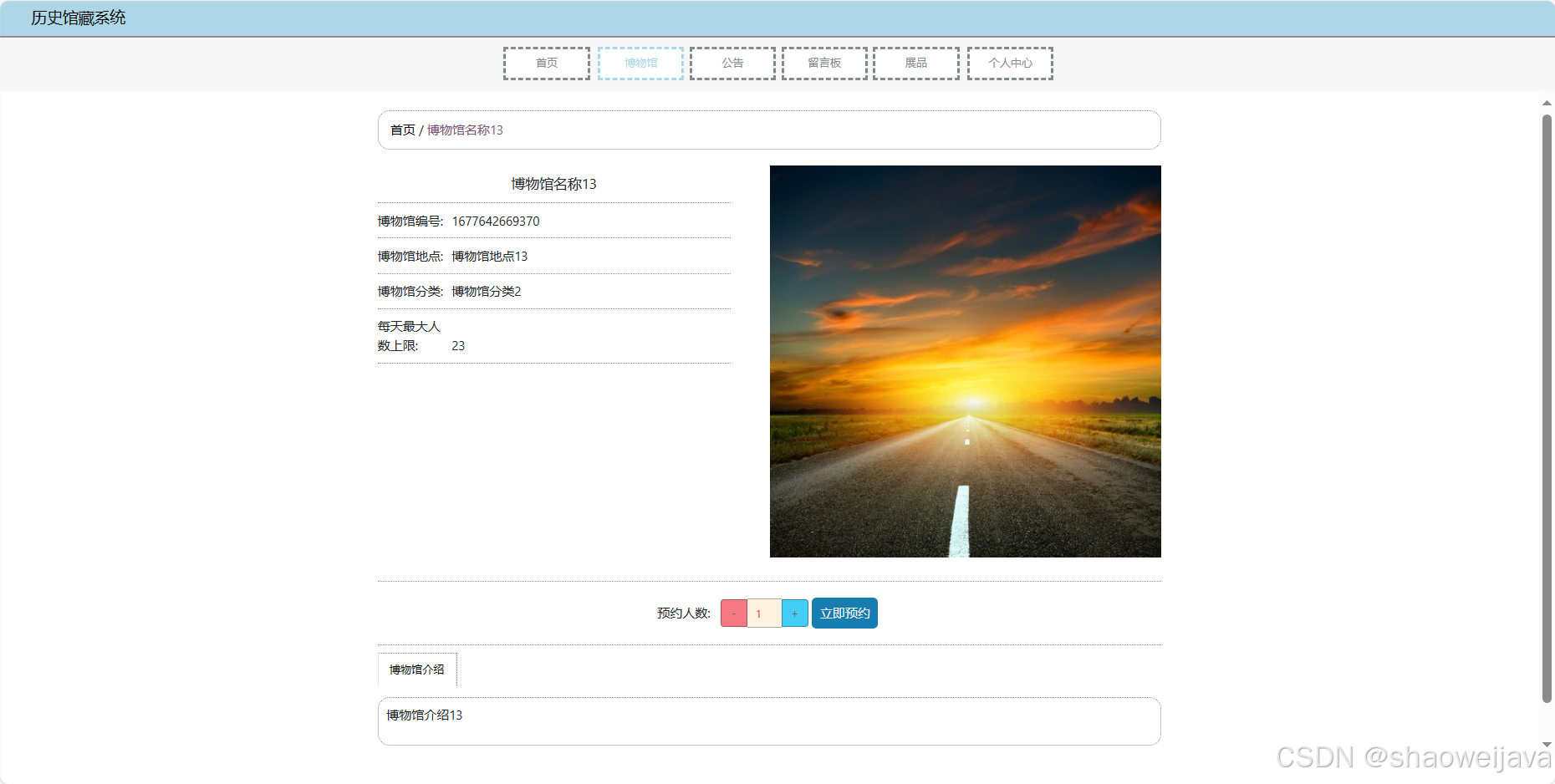Go to the 留言板 page
1555x784 pixels.
click(824, 64)
